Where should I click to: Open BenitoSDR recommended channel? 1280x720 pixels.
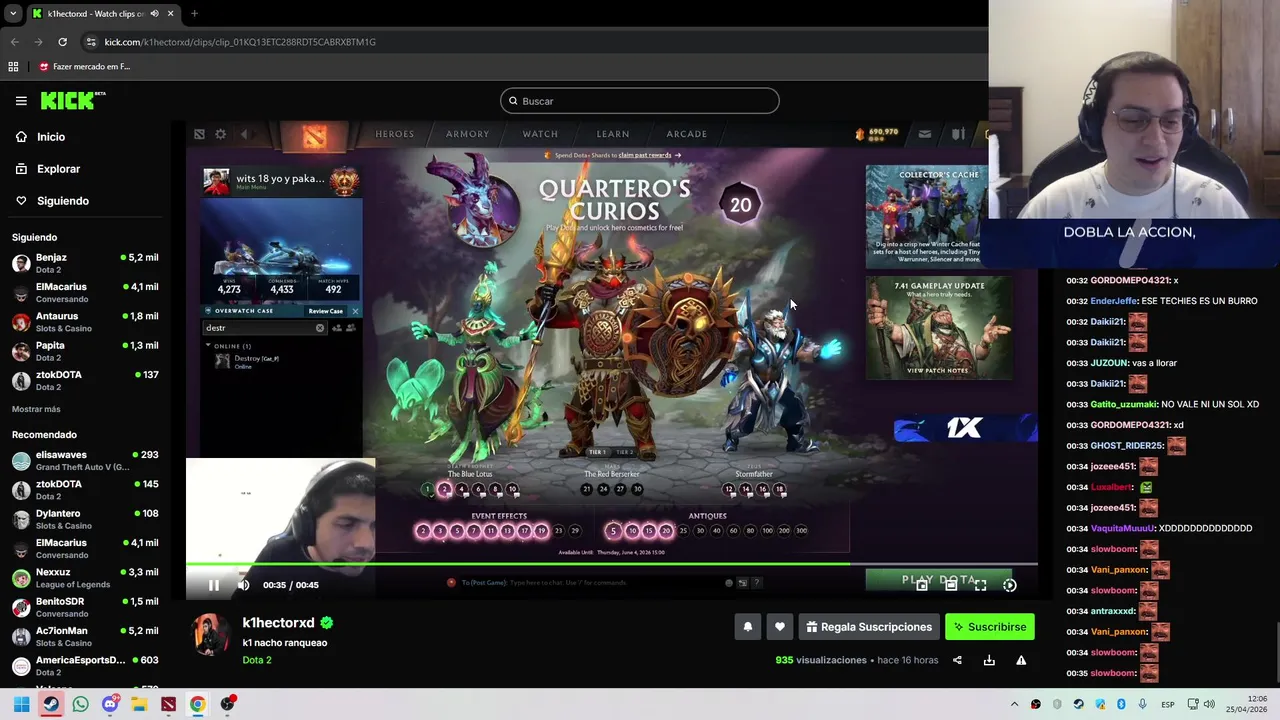tap(85, 607)
